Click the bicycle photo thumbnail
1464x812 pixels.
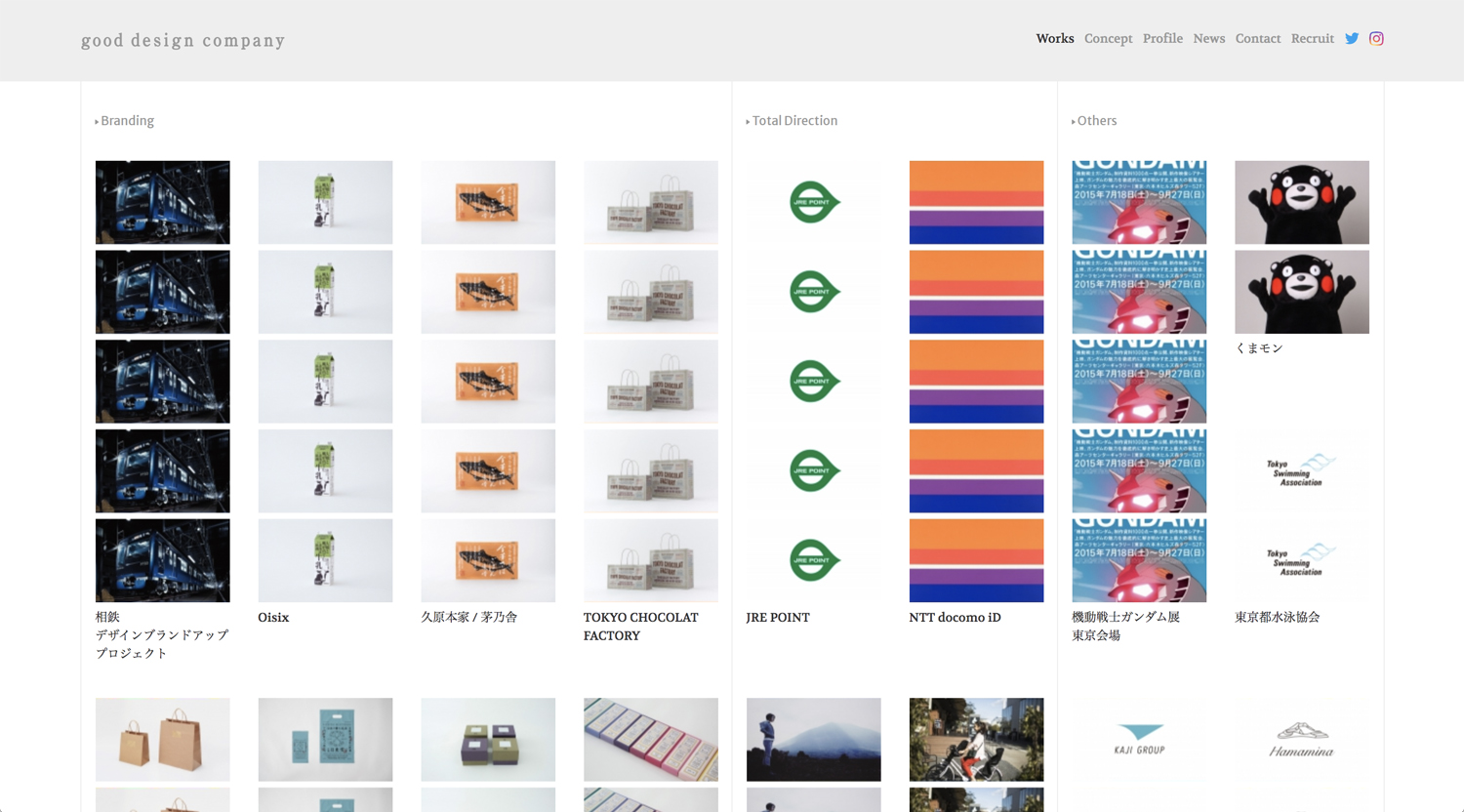976,740
